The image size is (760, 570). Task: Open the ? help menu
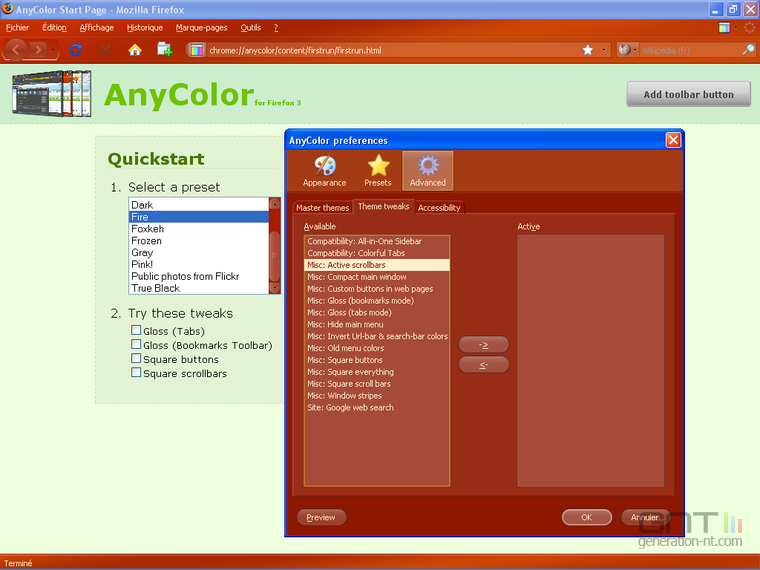point(276,28)
